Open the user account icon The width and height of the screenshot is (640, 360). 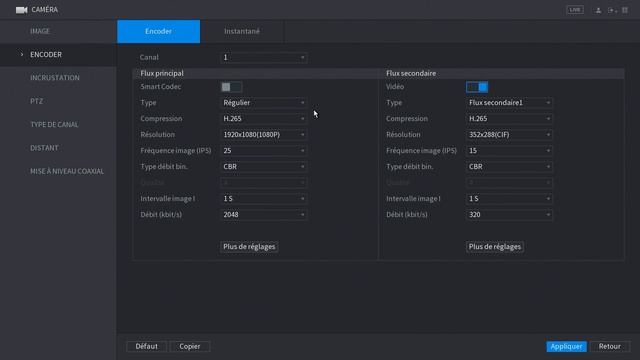[x=598, y=10]
